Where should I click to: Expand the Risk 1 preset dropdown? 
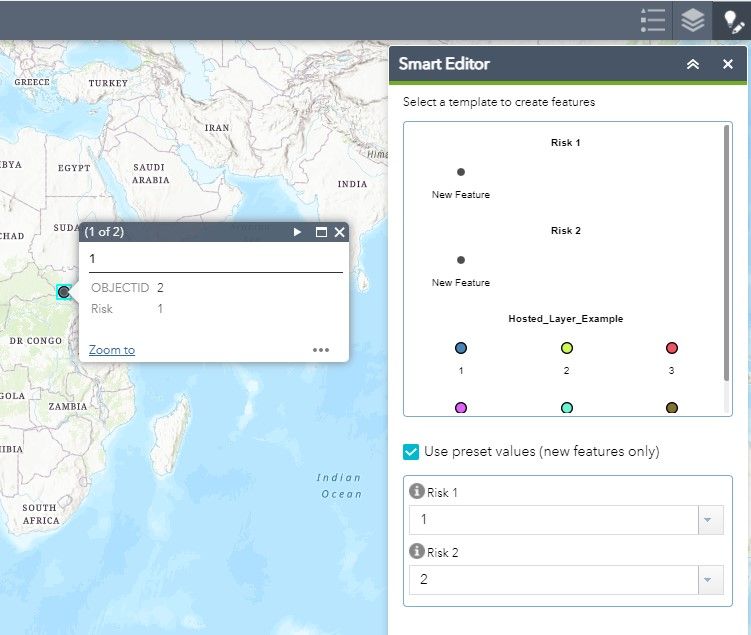[710, 520]
